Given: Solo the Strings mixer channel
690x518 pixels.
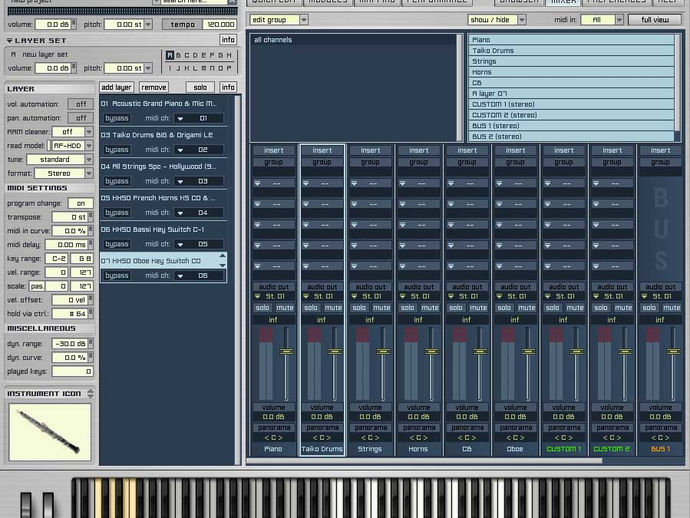Looking at the screenshot, I should pyautogui.click(x=359, y=308).
